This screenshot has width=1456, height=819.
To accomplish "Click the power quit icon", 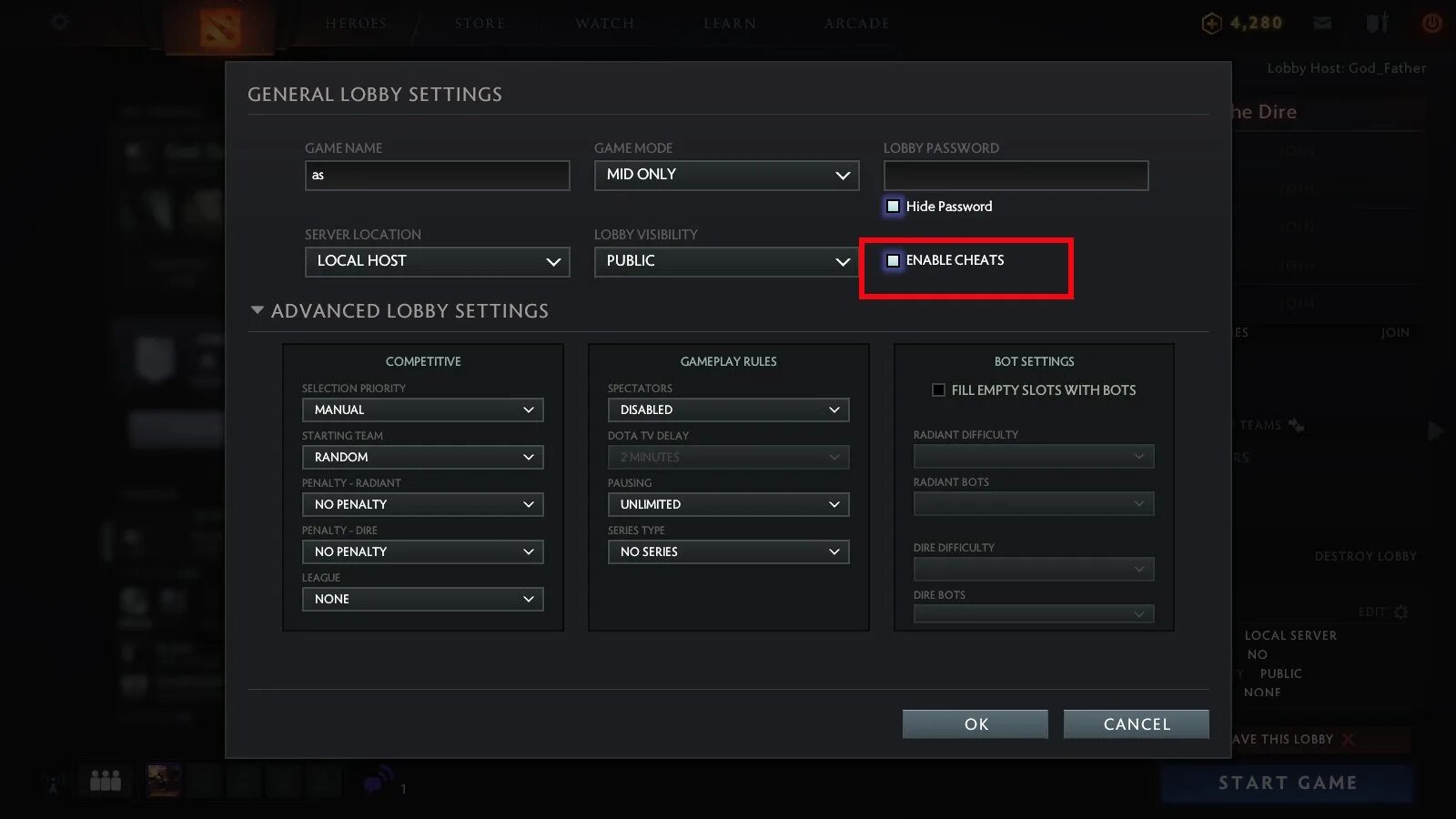I will 1431,23.
